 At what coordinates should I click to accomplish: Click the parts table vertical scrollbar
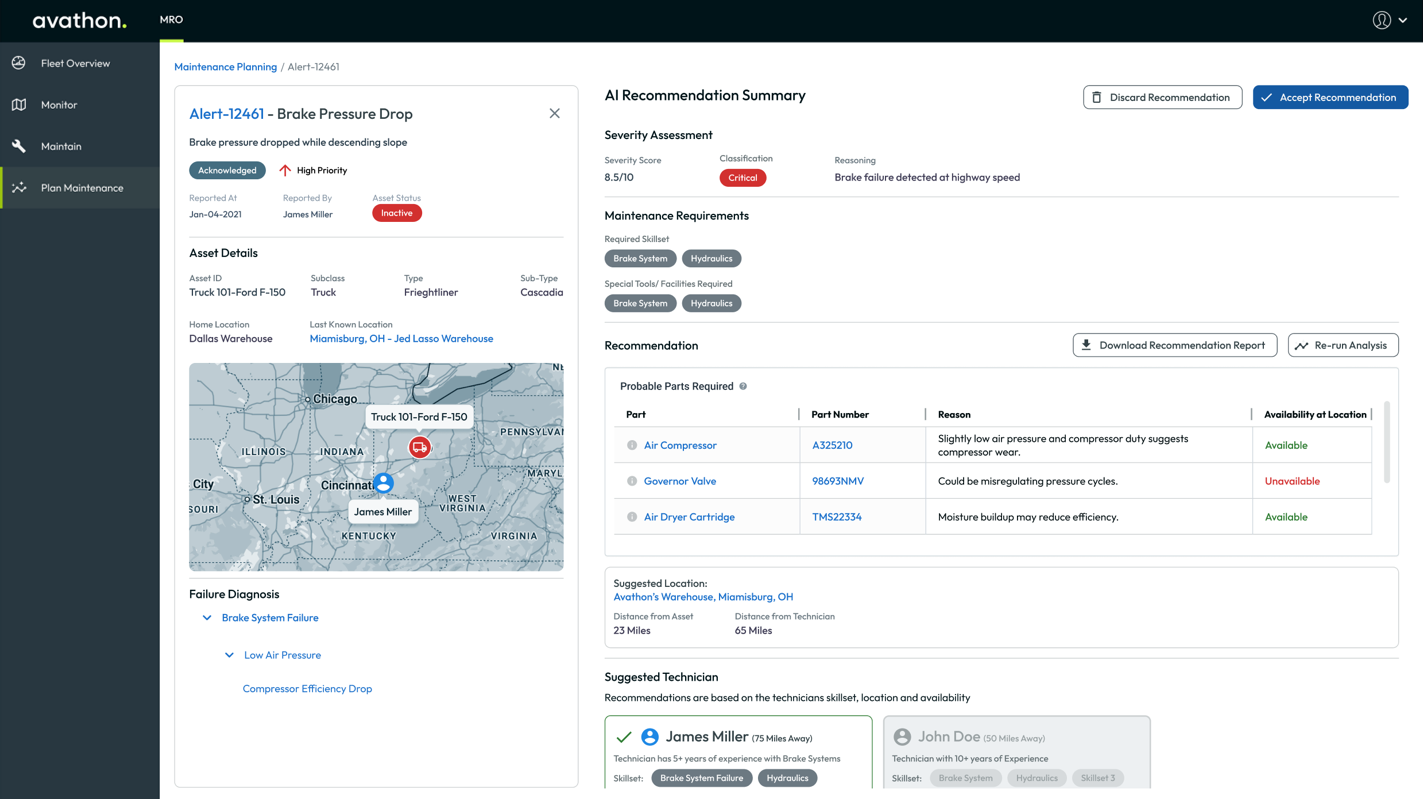tap(1386, 443)
